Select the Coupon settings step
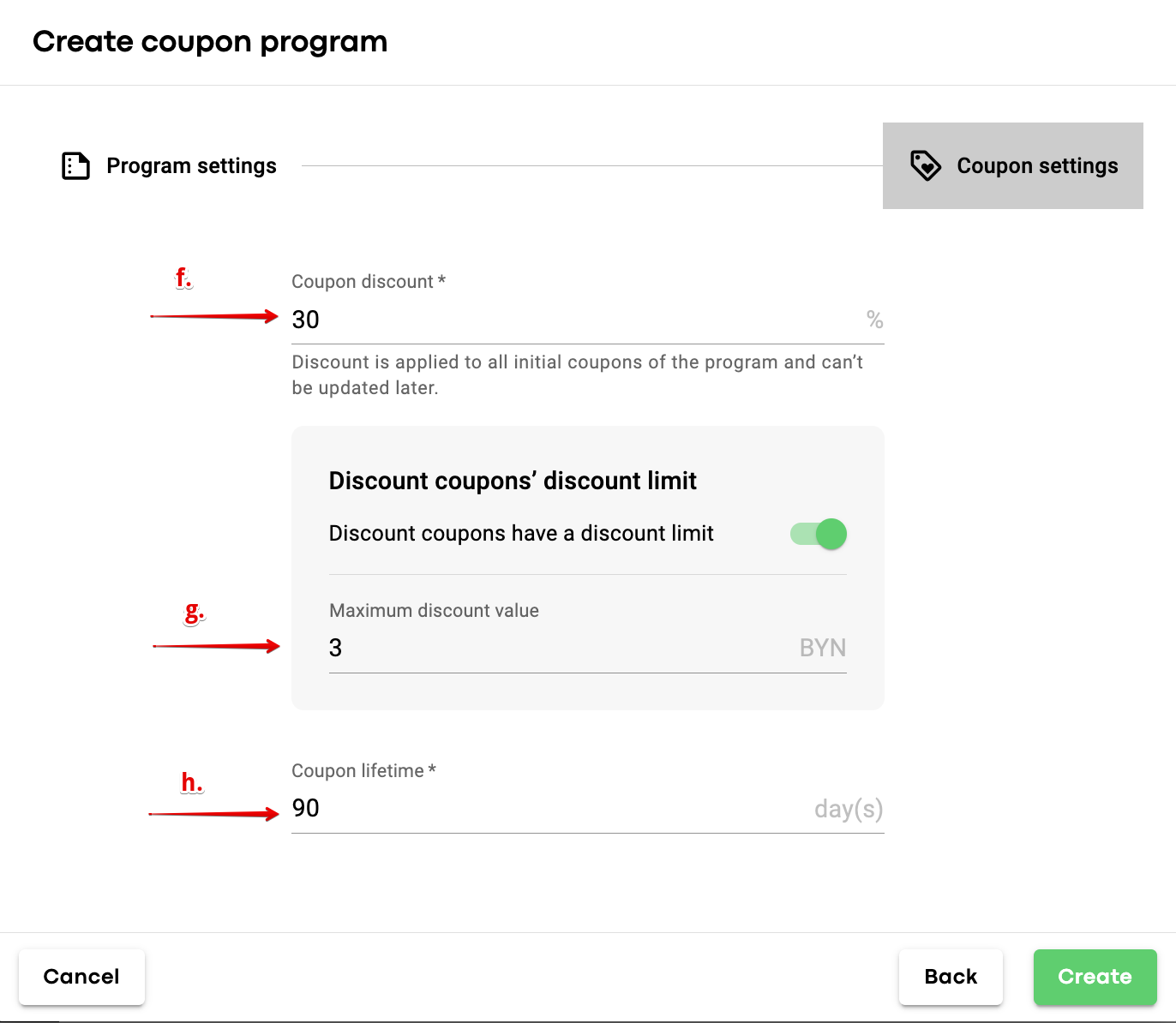This screenshot has width=1176, height=1023. 1036,165
